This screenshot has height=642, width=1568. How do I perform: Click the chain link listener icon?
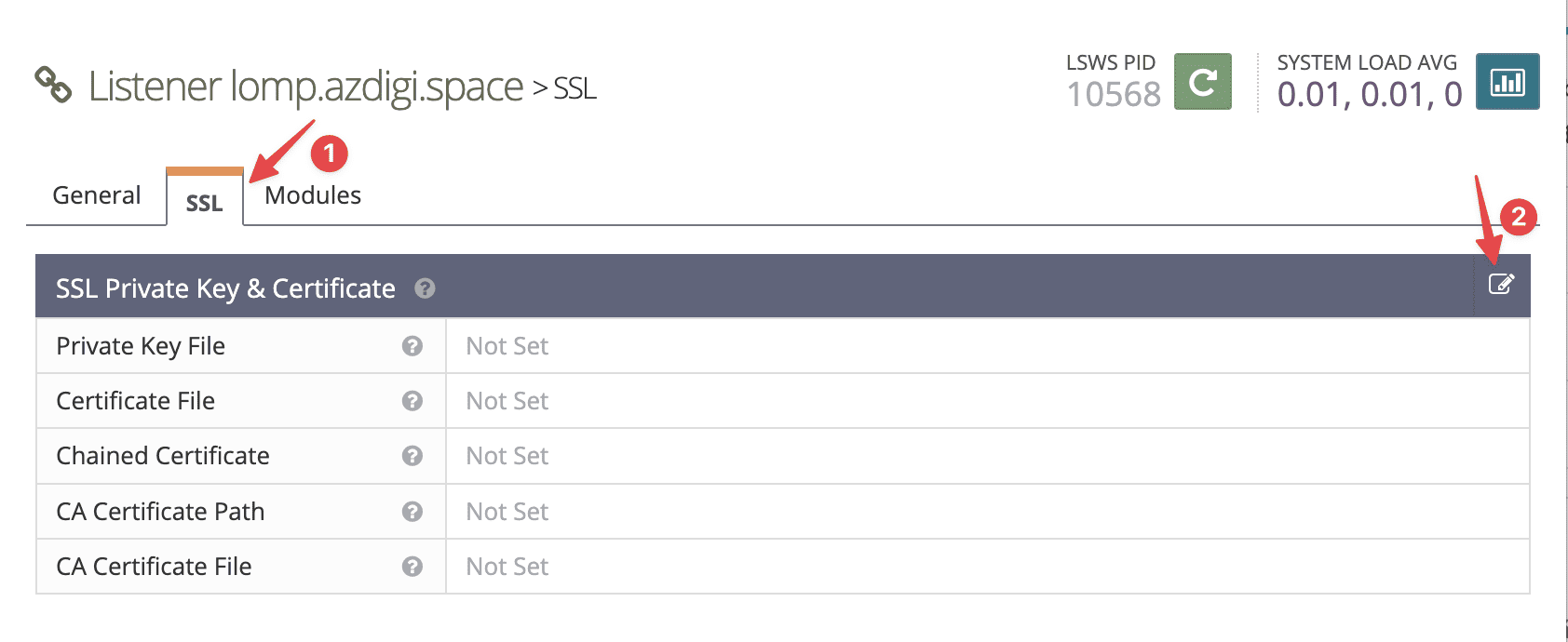pyautogui.click(x=53, y=85)
